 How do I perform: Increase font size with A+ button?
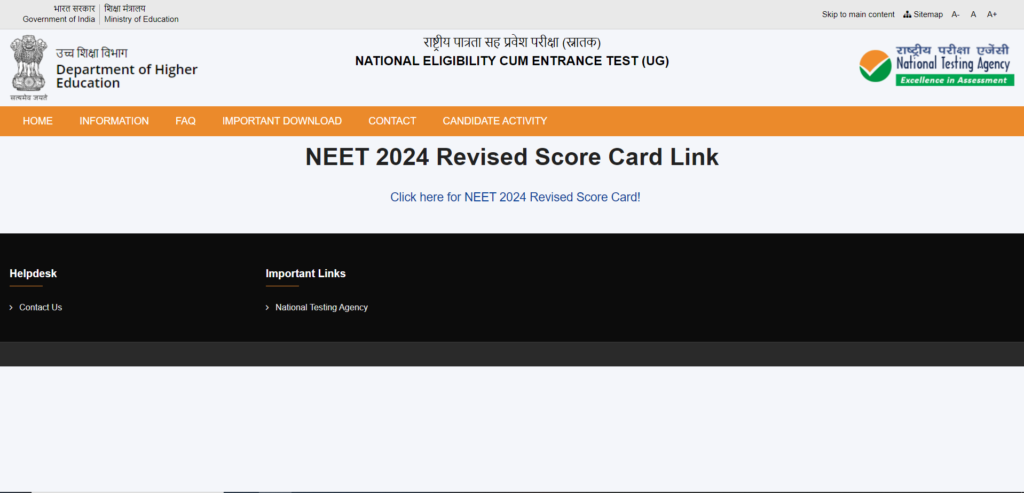point(991,14)
